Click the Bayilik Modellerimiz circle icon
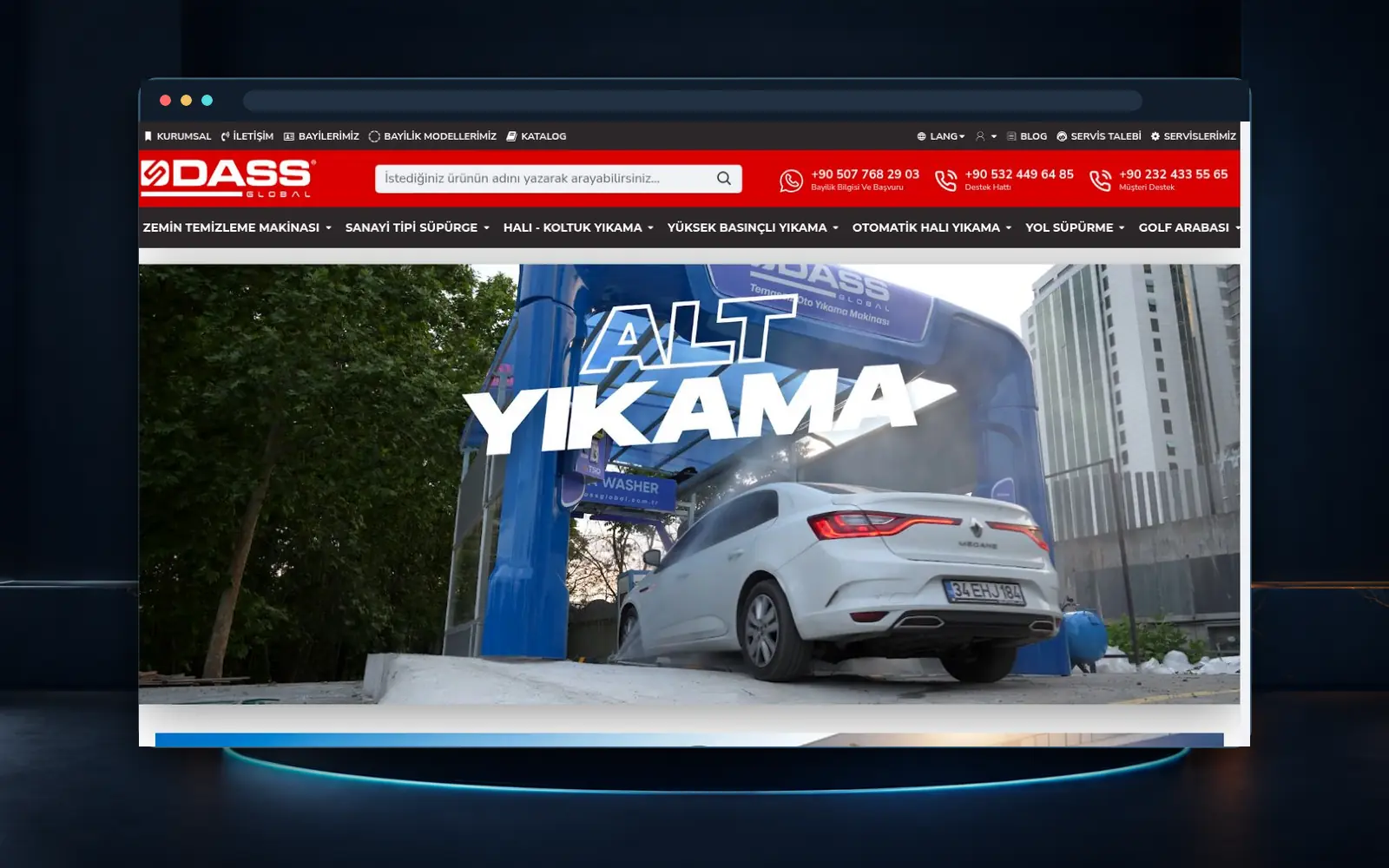The height and width of the screenshot is (868, 1389). (x=374, y=136)
